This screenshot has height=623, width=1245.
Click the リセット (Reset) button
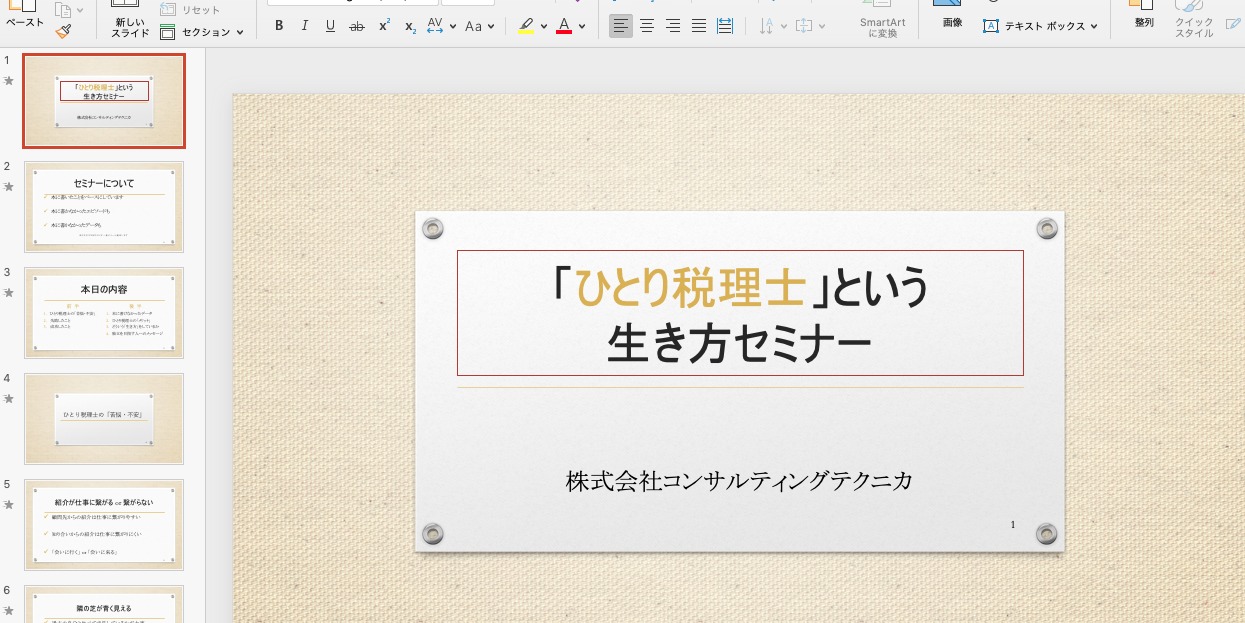tap(190, 9)
